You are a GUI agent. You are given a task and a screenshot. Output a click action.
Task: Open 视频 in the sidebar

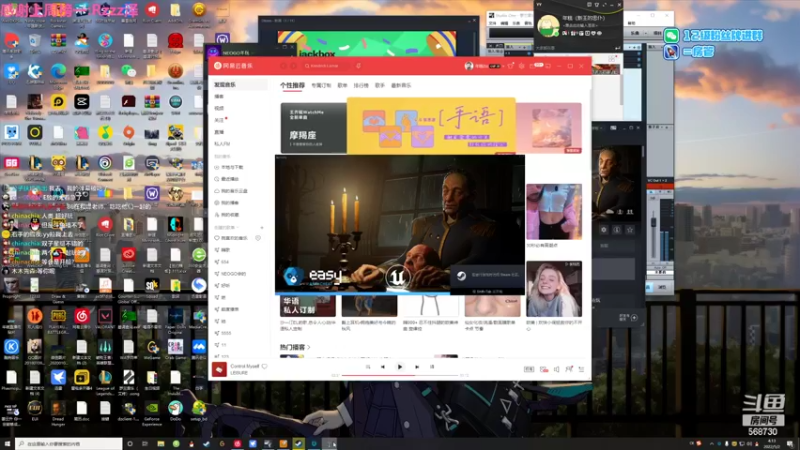point(219,108)
